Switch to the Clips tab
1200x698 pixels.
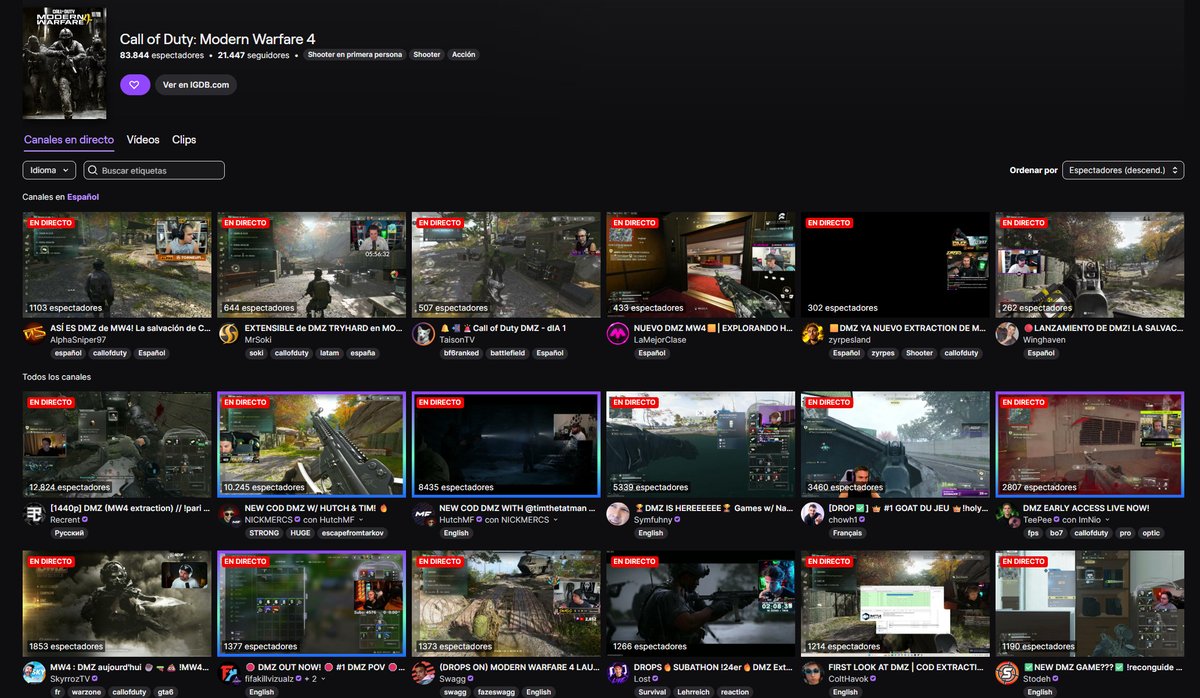[x=184, y=140]
